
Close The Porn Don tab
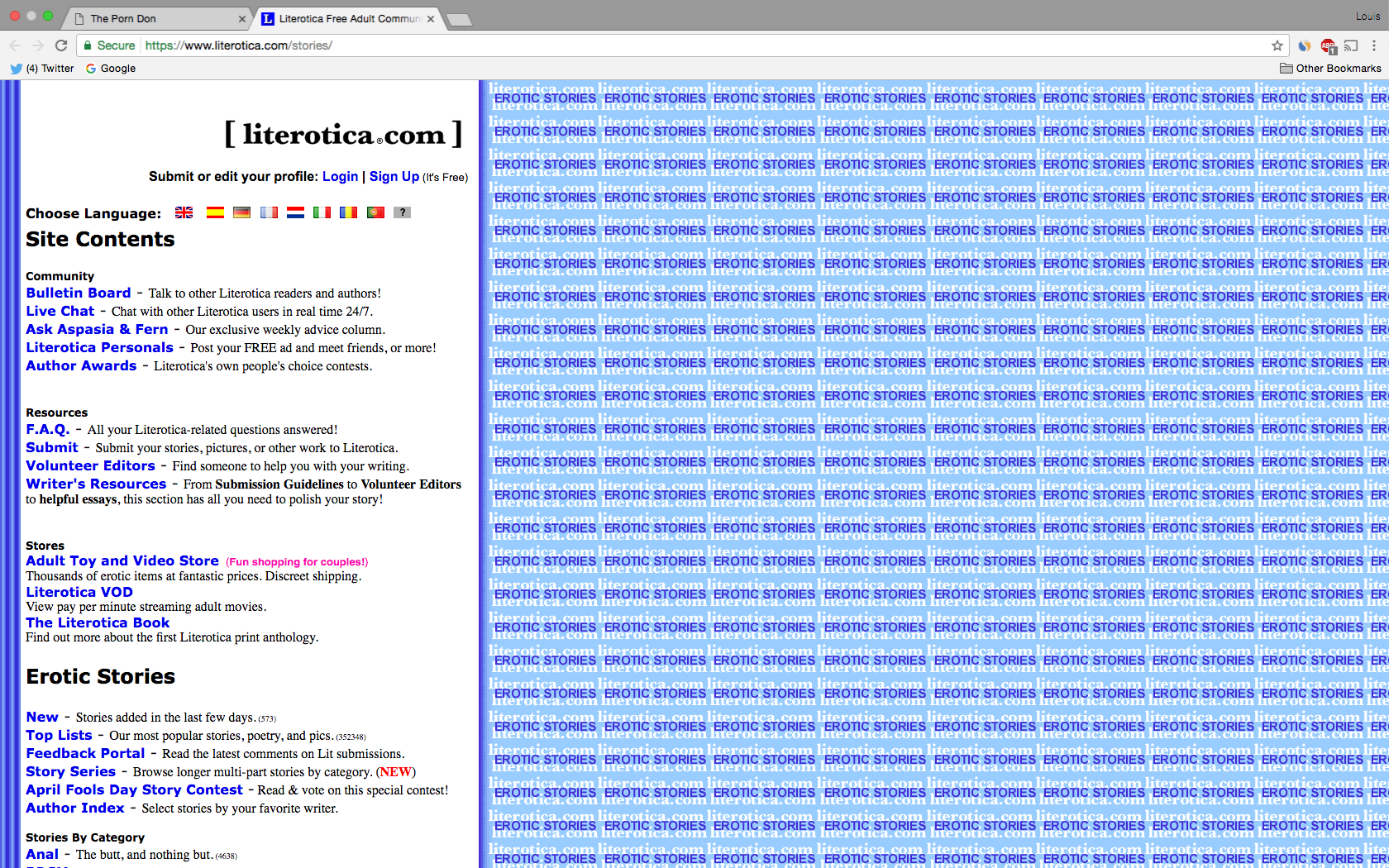[242, 18]
